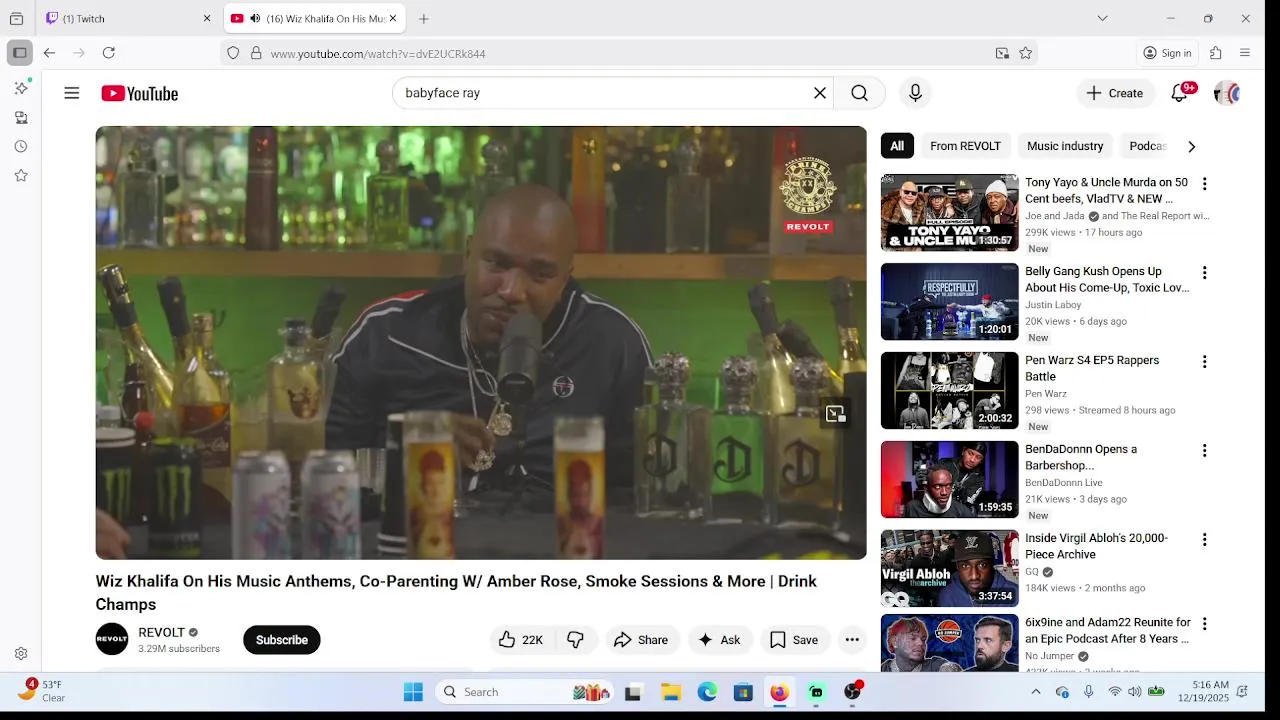Image resolution: width=1280 pixels, height=720 pixels.
Task: Close the Twitch tab
Action: click(x=207, y=18)
